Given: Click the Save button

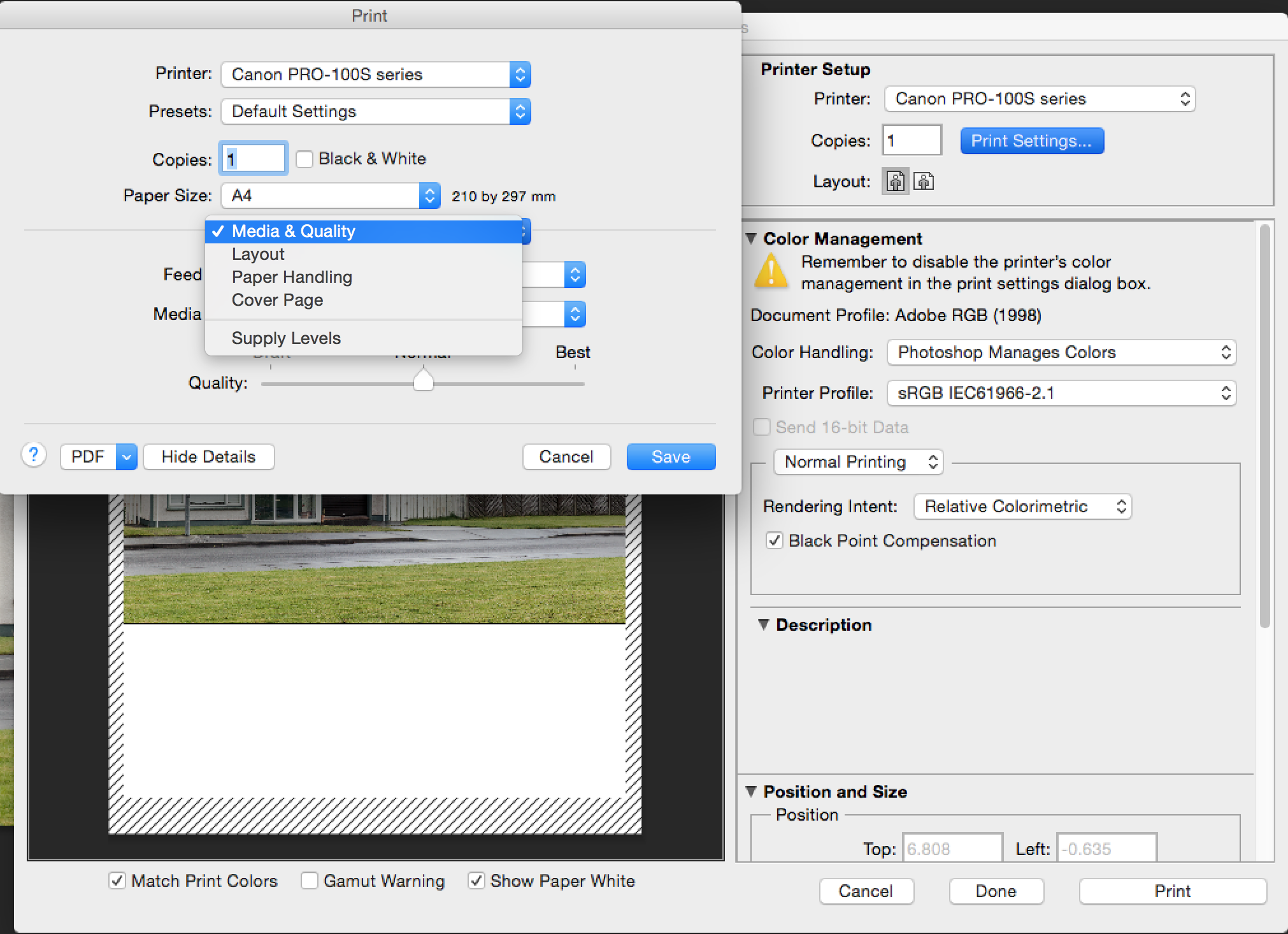Looking at the screenshot, I should coord(670,456).
